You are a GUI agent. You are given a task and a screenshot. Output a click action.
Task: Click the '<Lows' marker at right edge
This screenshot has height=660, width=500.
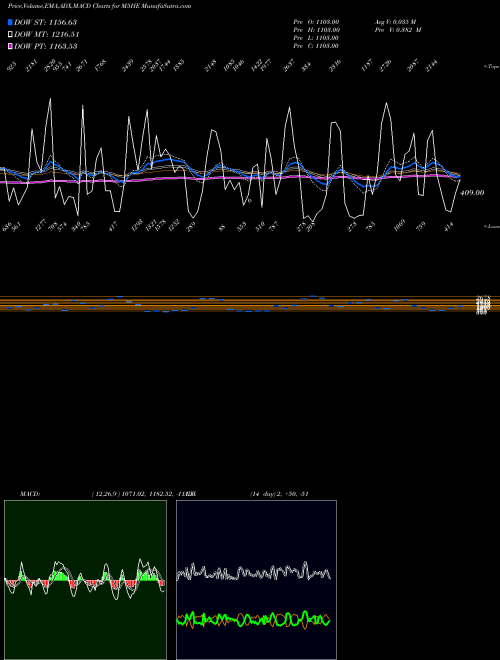(x=491, y=226)
